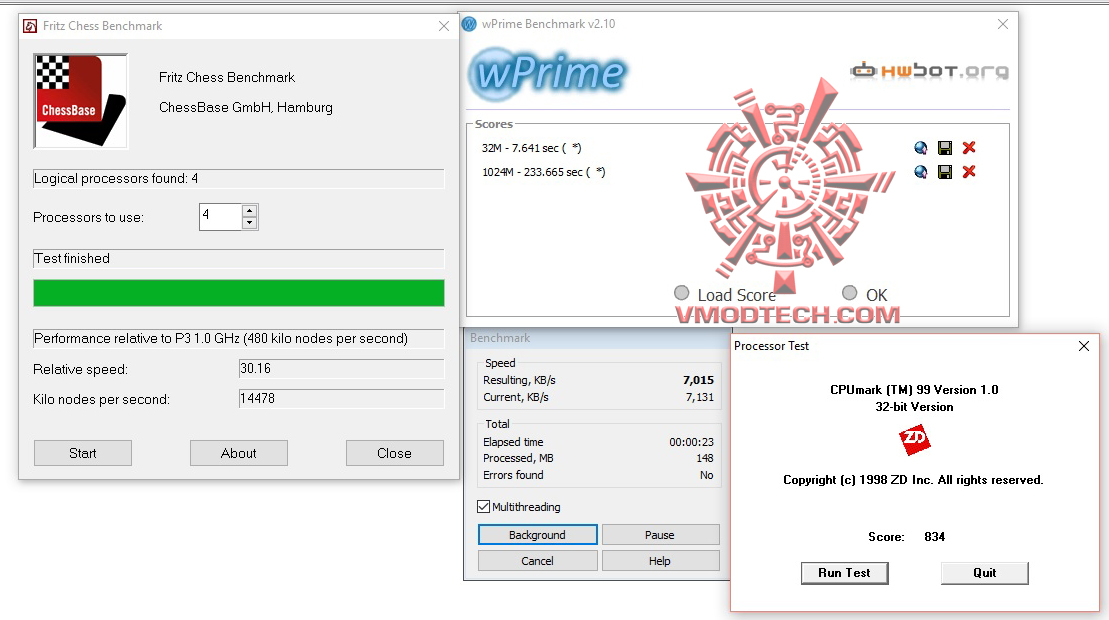
Task: Start the Fritz Chess Benchmark
Action: pyautogui.click(x=82, y=452)
